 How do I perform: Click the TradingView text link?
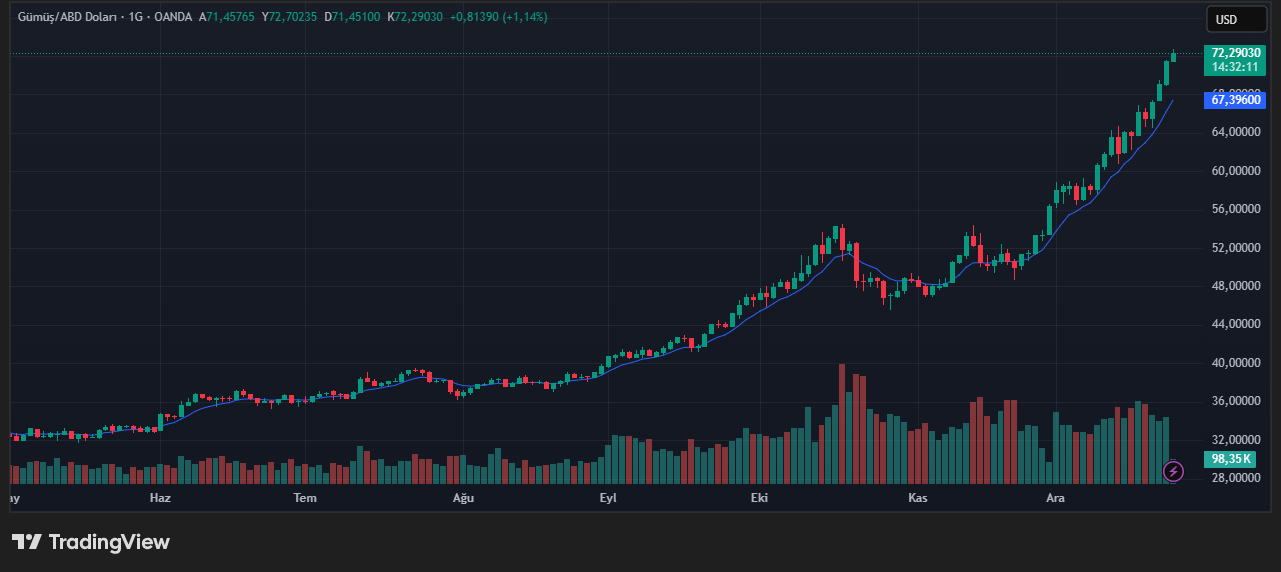point(109,542)
